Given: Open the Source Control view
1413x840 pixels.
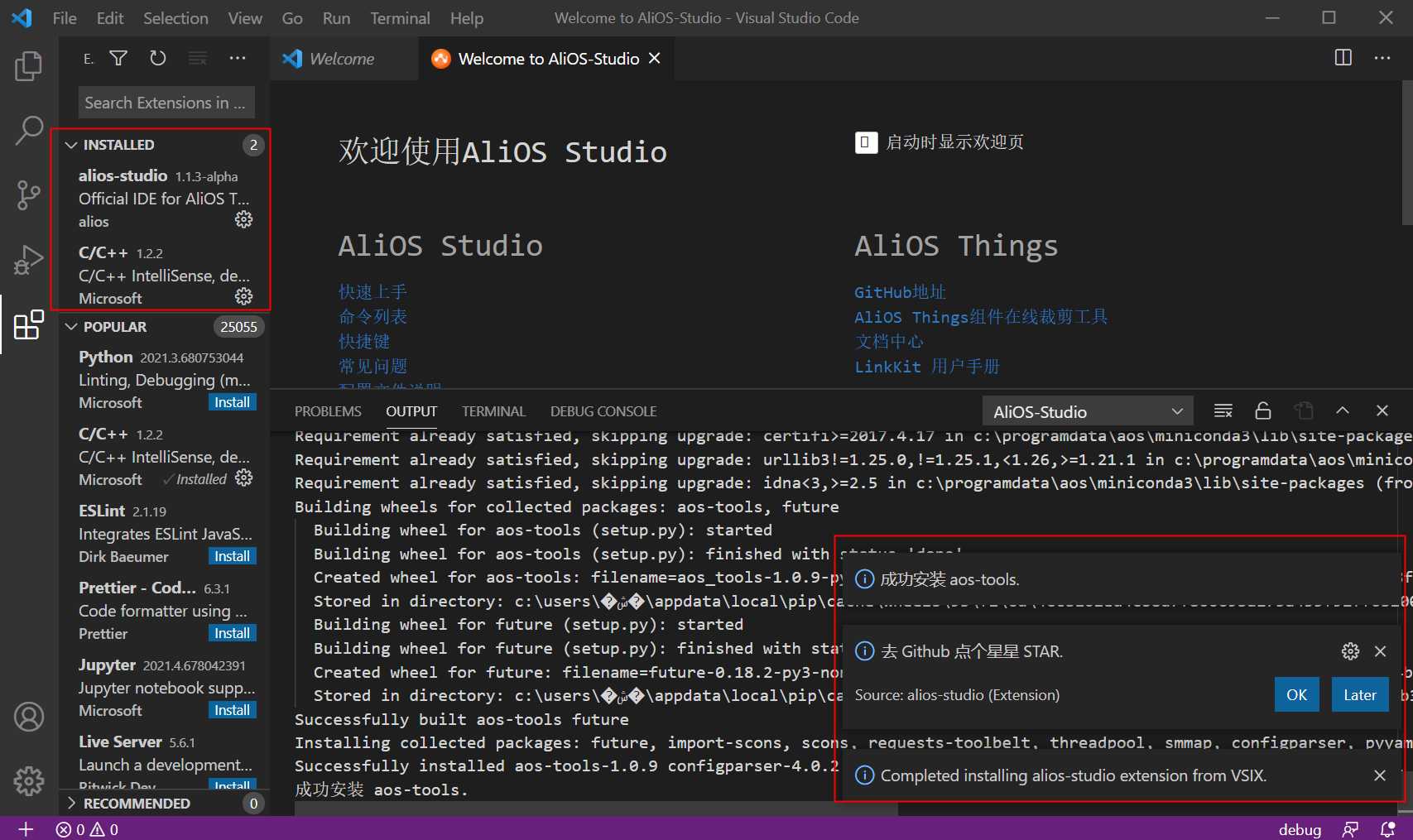Looking at the screenshot, I should tap(29, 195).
